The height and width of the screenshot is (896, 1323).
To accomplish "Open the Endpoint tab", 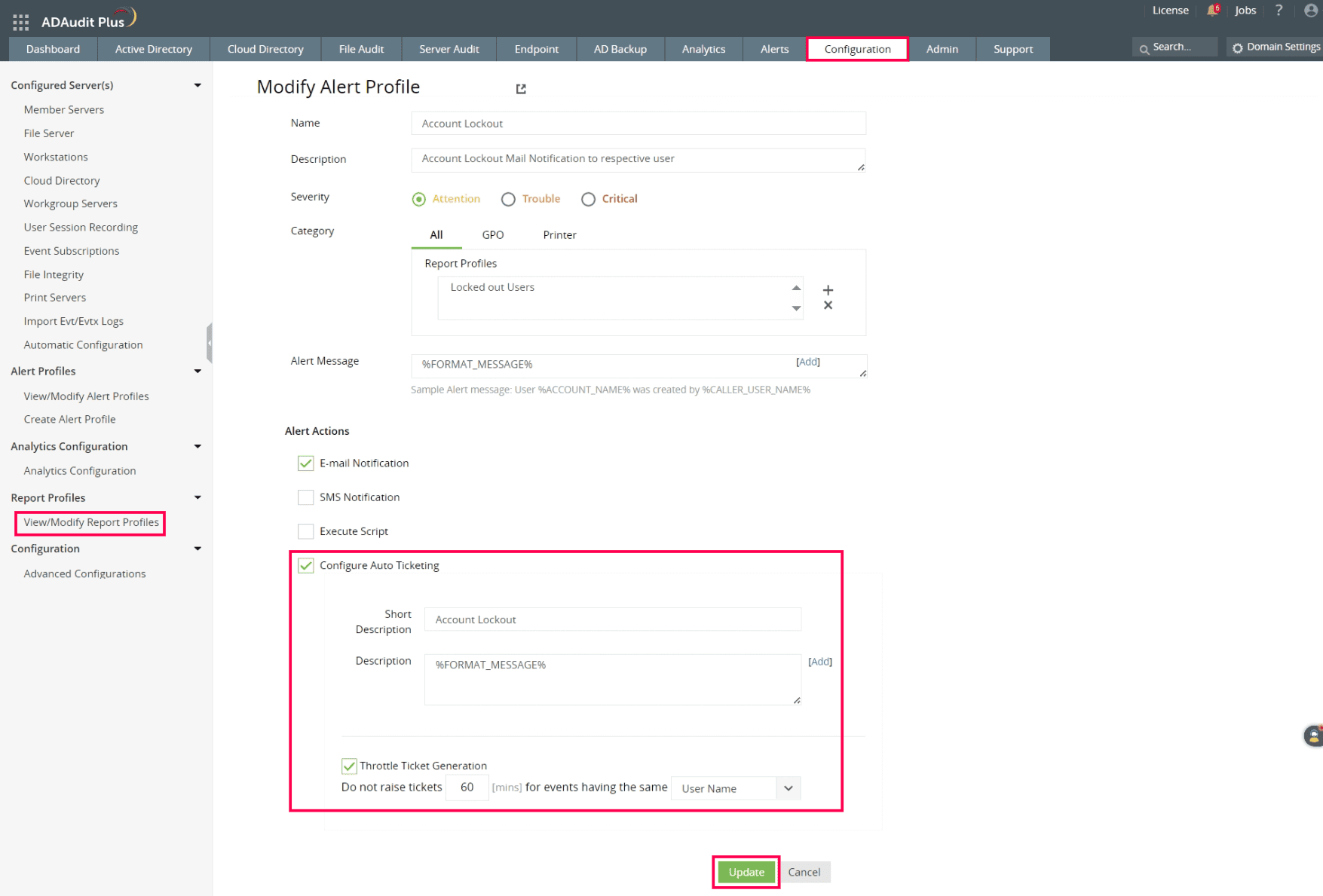I will [x=537, y=49].
